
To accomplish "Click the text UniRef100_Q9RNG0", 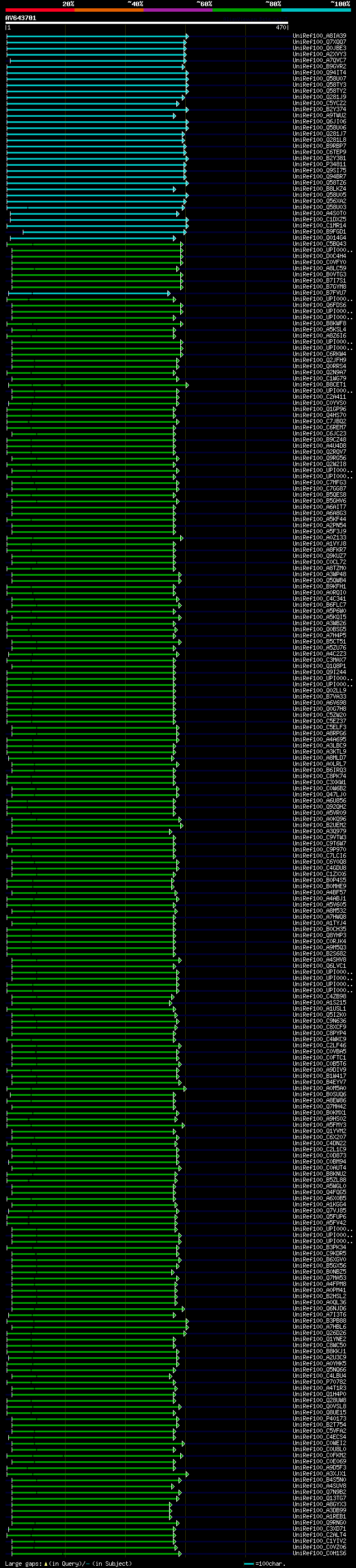I will click(319, 1522).
